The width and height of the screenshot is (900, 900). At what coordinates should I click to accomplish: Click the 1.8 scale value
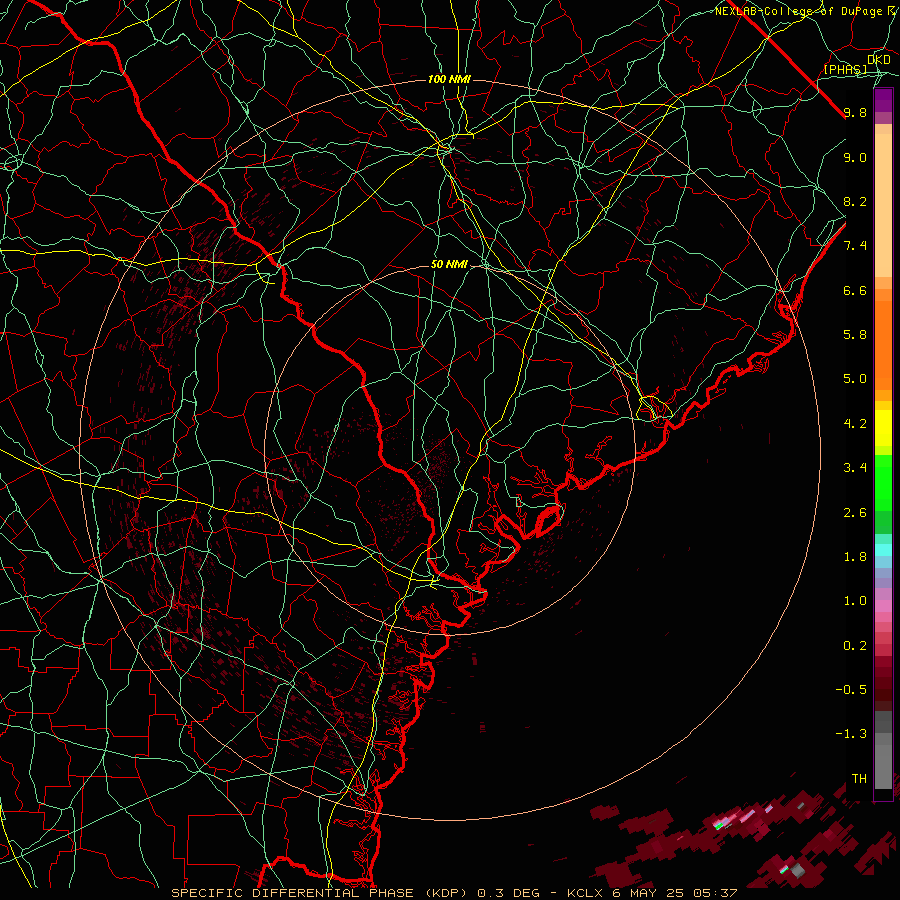point(855,557)
